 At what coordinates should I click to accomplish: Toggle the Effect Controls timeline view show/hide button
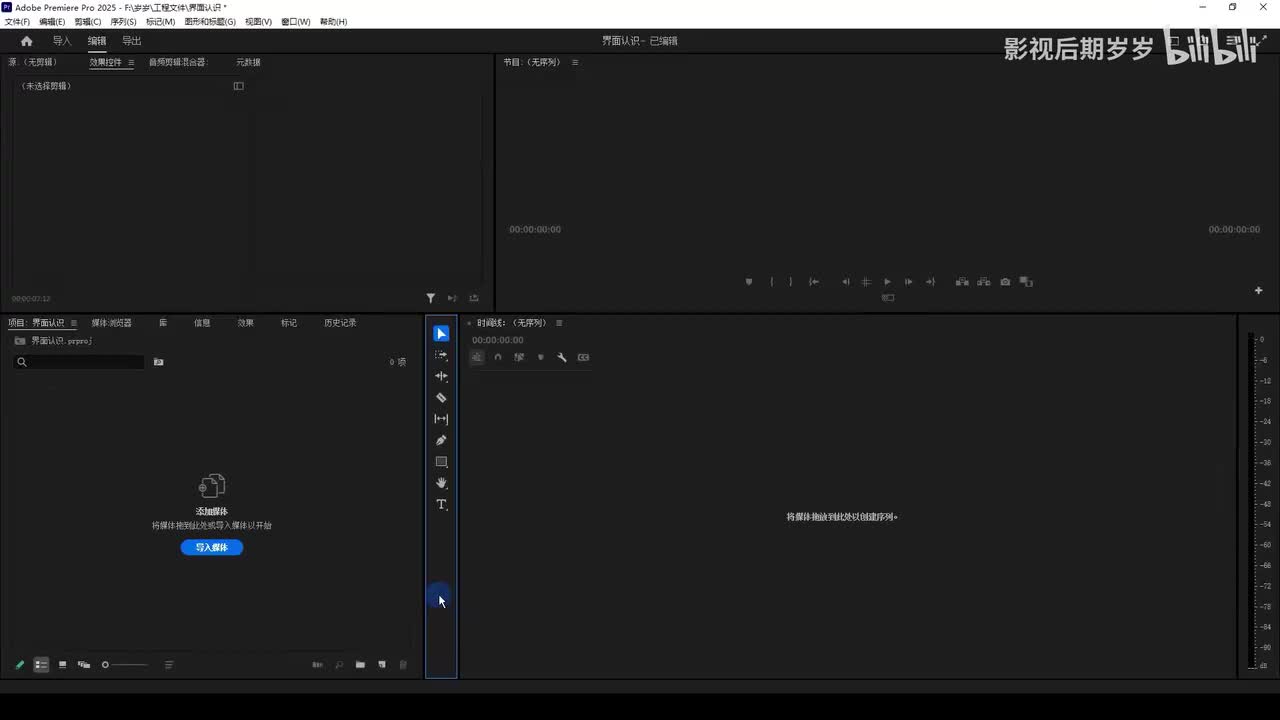tap(238, 86)
